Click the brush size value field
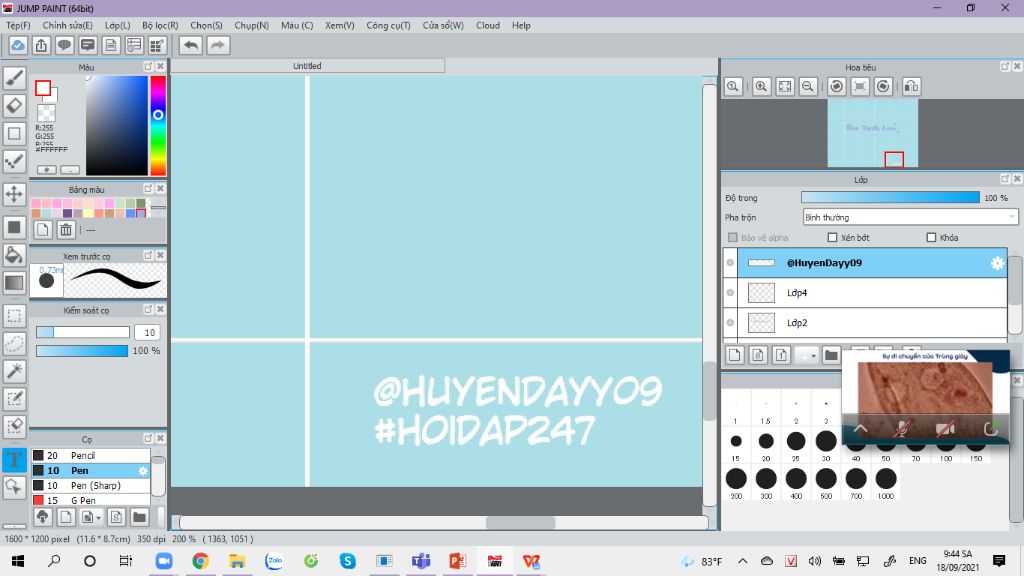 pos(148,332)
